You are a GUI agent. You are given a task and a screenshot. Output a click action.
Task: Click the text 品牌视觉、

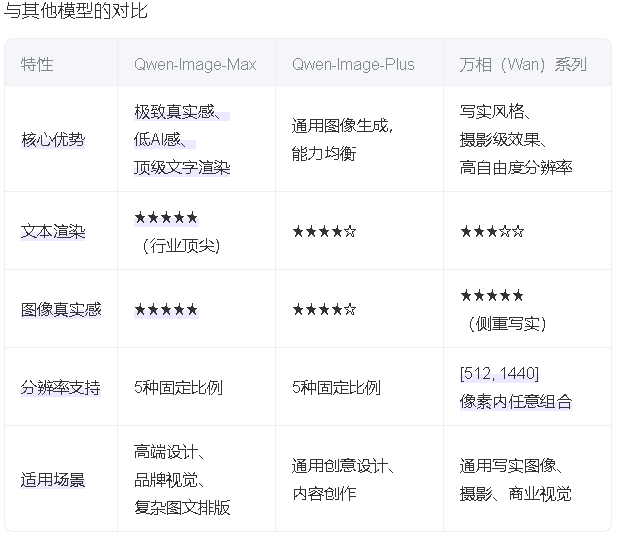169,479
